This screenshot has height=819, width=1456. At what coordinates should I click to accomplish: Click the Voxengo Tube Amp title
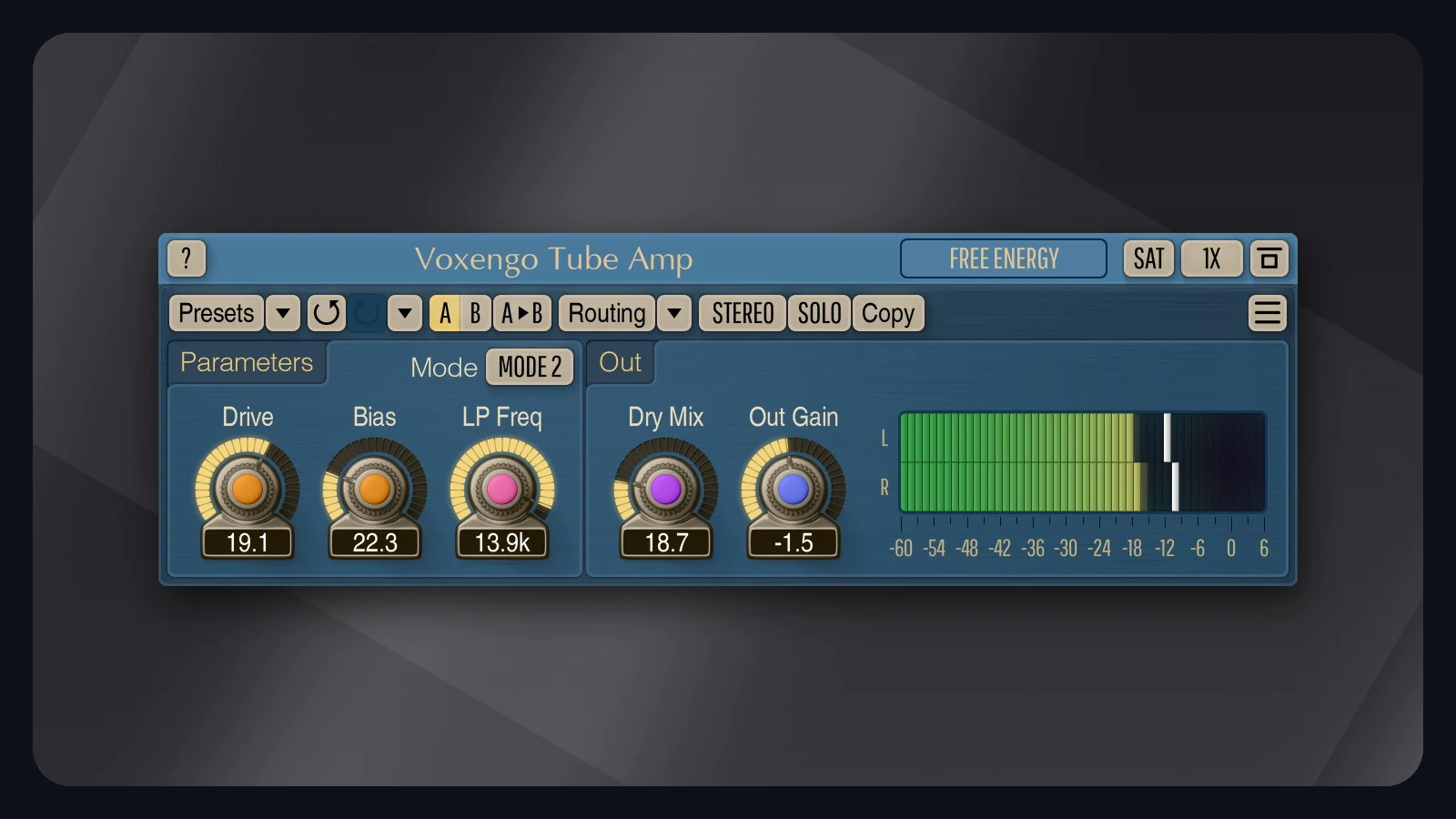[553, 259]
